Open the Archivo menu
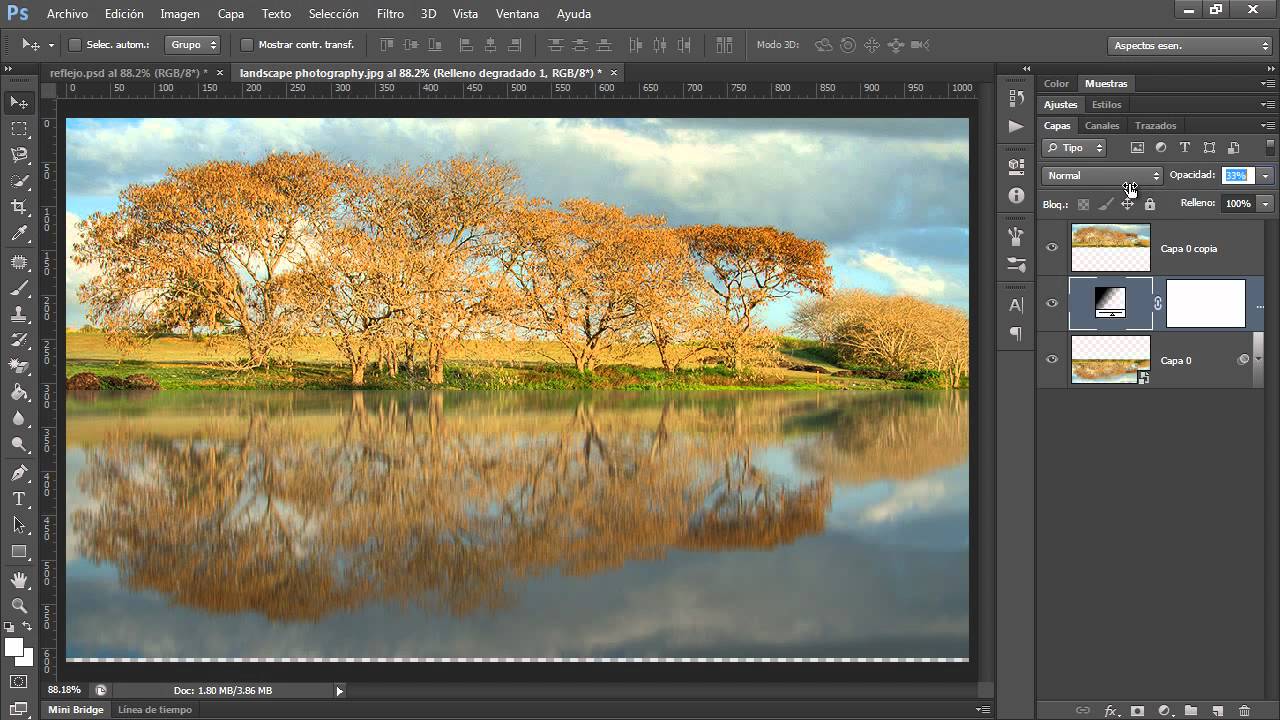The image size is (1280, 720). point(67,14)
